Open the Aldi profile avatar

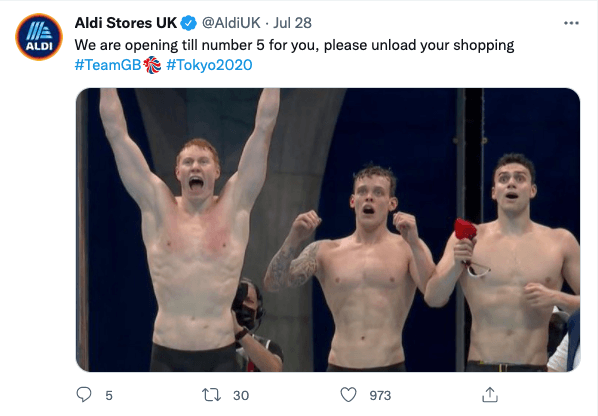(39, 37)
